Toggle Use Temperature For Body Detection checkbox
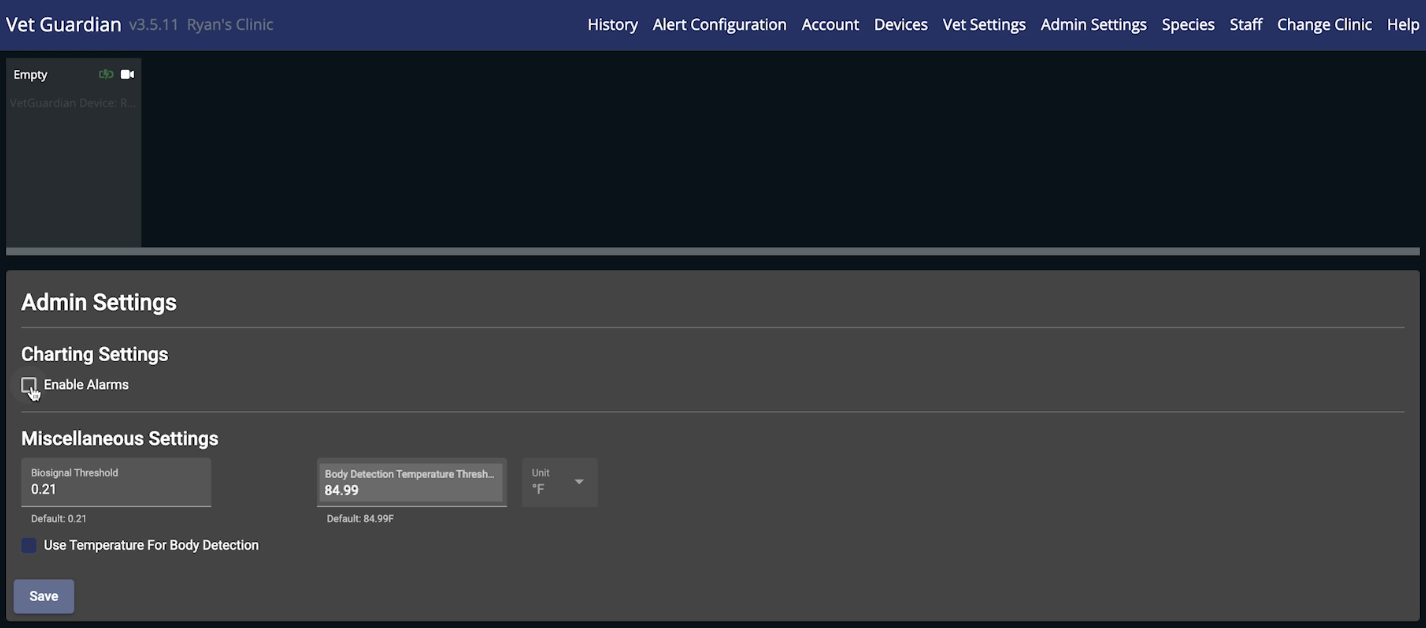This screenshot has height=628, width=1426. [29, 545]
